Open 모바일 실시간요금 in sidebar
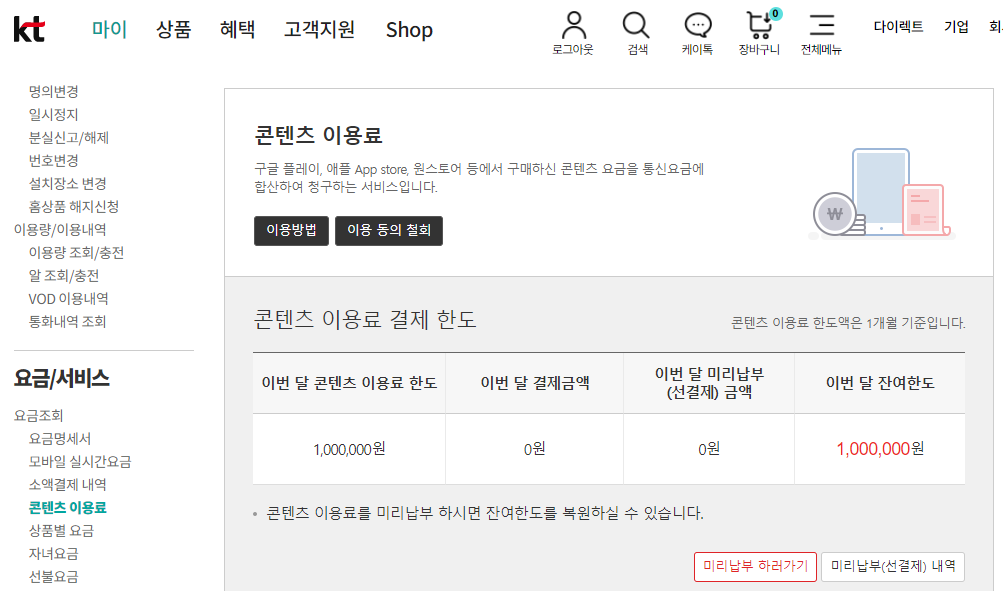The height and width of the screenshot is (591, 1003). (x=80, y=462)
